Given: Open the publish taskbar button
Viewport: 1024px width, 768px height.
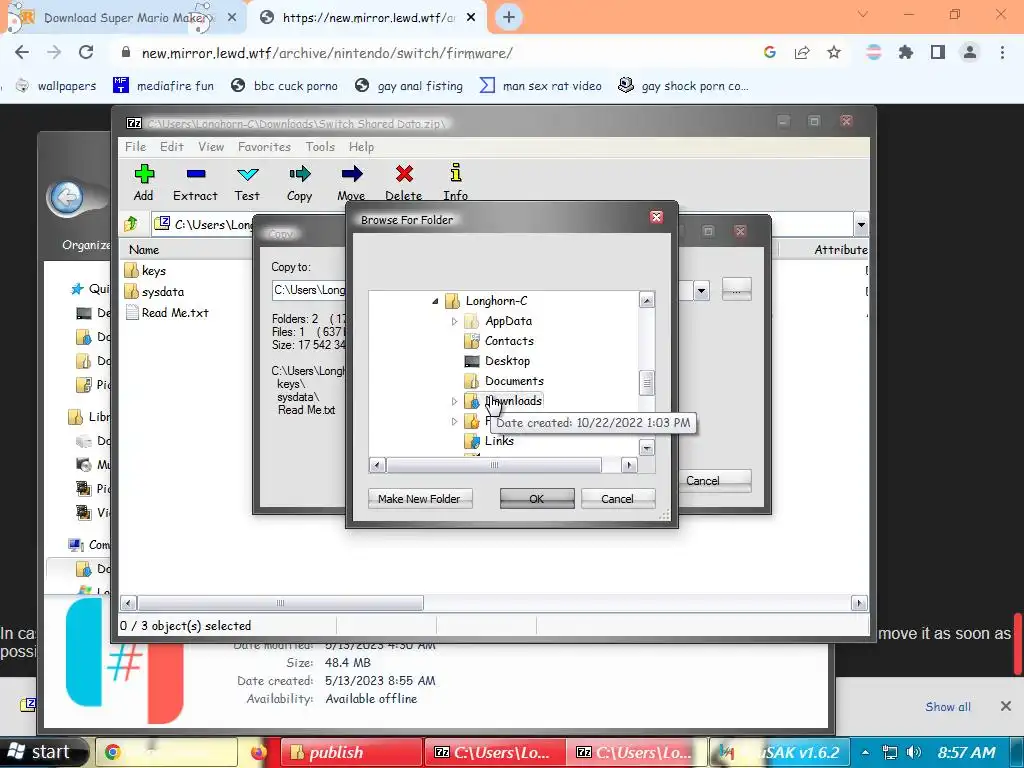Looking at the screenshot, I should [353, 752].
